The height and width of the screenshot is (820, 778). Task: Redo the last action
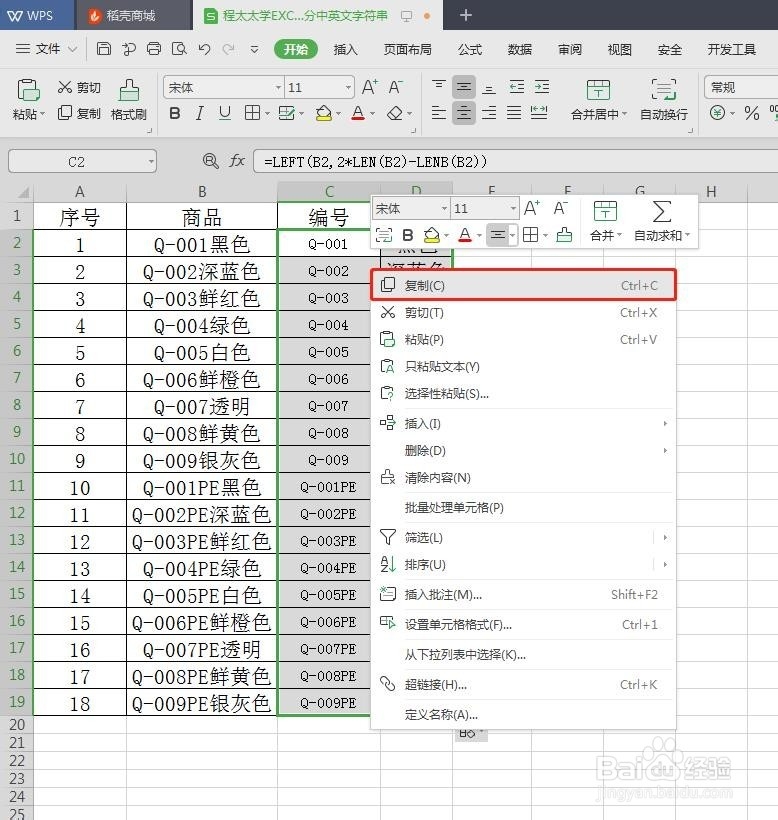click(x=228, y=49)
